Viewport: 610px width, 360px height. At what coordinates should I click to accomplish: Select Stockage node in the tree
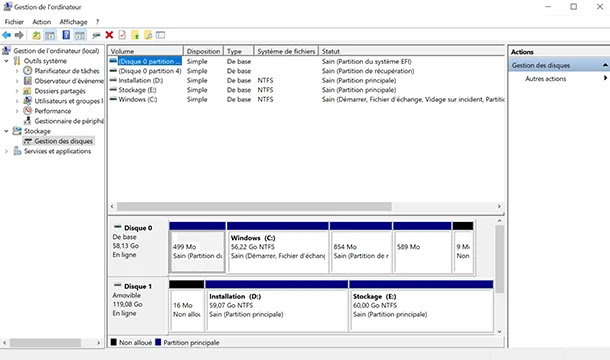(x=37, y=131)
